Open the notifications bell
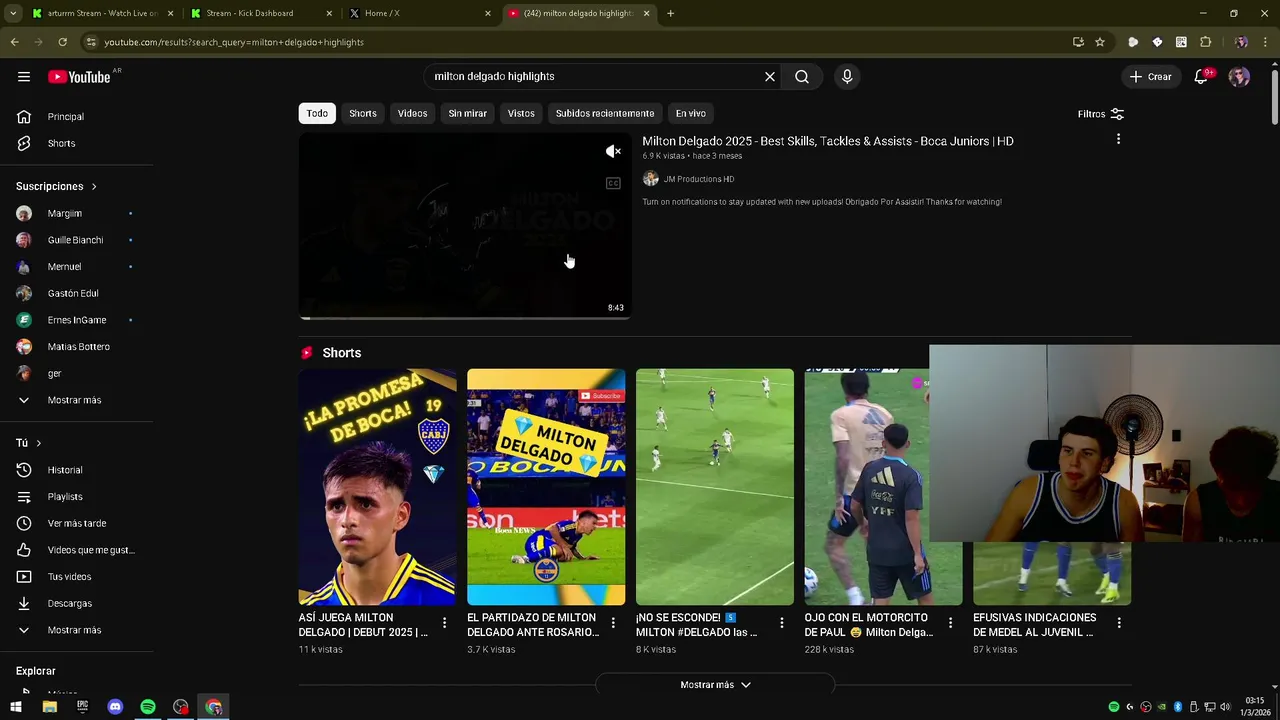 tap(1201, 77)
